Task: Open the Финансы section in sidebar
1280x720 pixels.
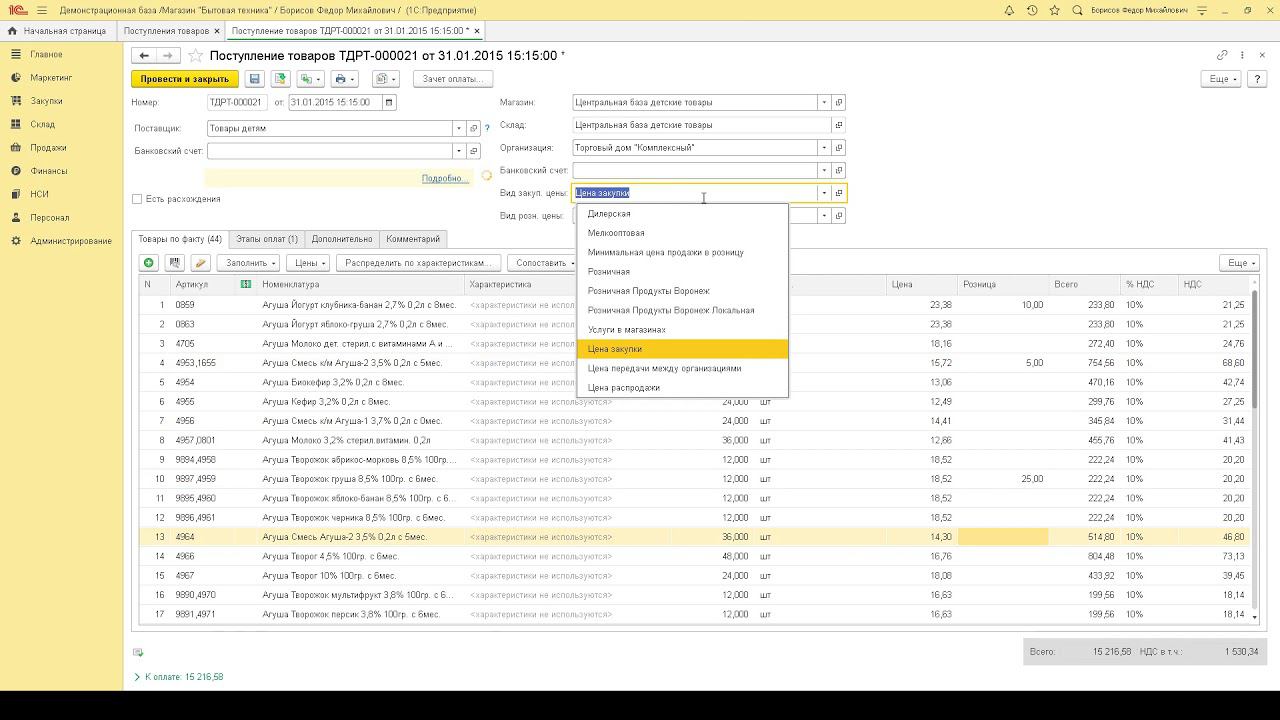Action: coord(49,171)
